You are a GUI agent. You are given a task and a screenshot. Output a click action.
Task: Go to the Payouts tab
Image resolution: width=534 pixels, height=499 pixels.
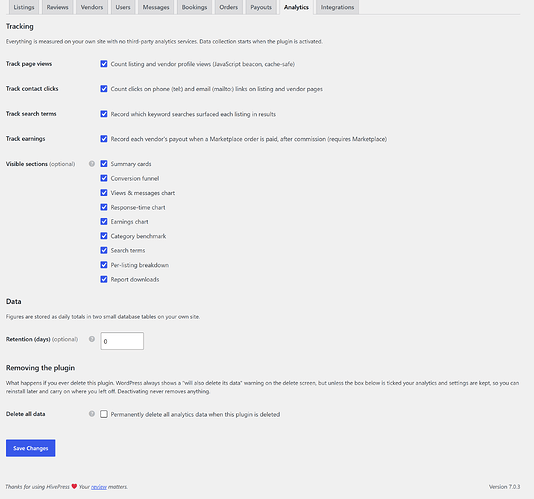pos(261,7)
